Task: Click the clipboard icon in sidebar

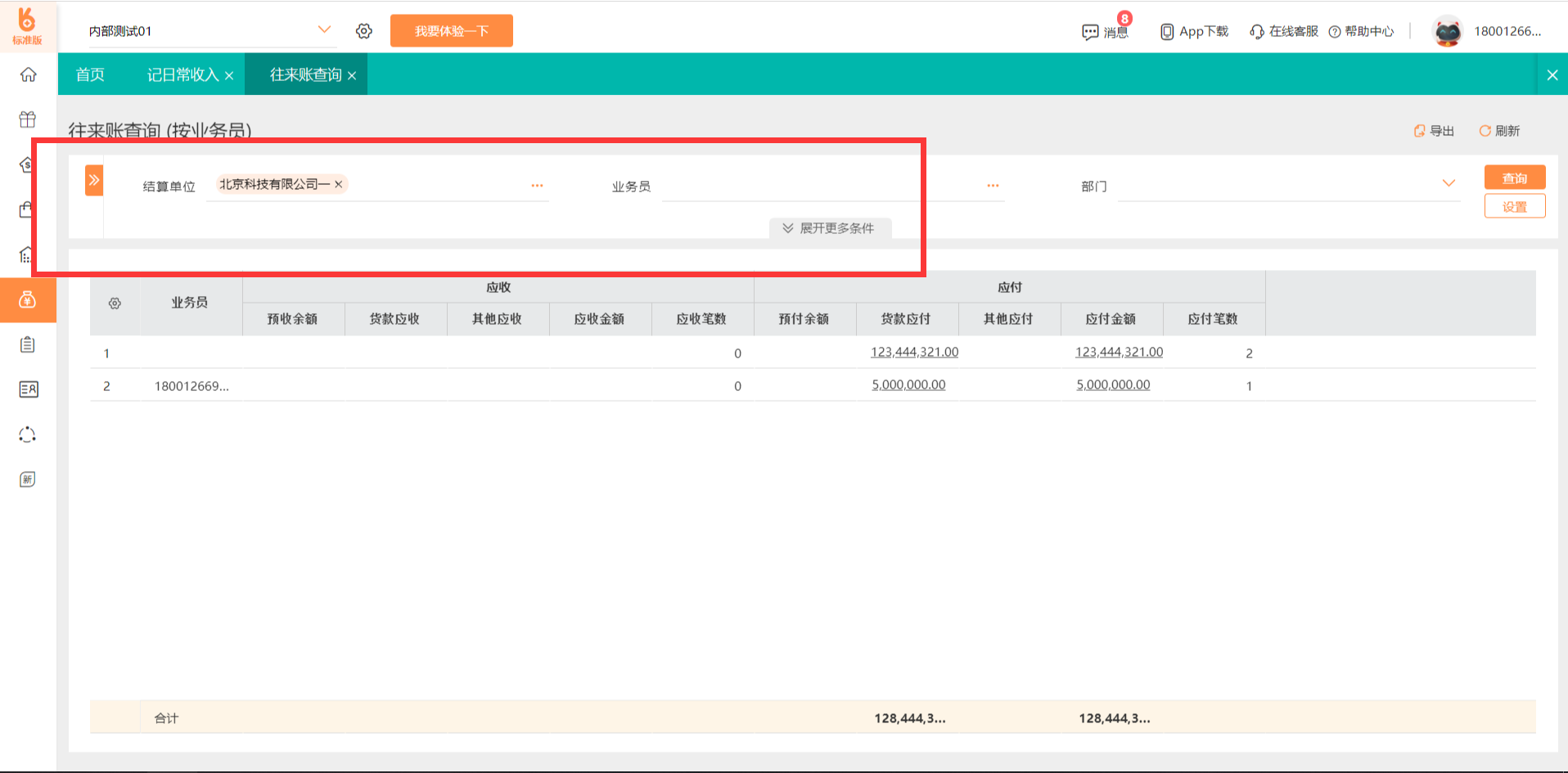Action: coord(28,344)
